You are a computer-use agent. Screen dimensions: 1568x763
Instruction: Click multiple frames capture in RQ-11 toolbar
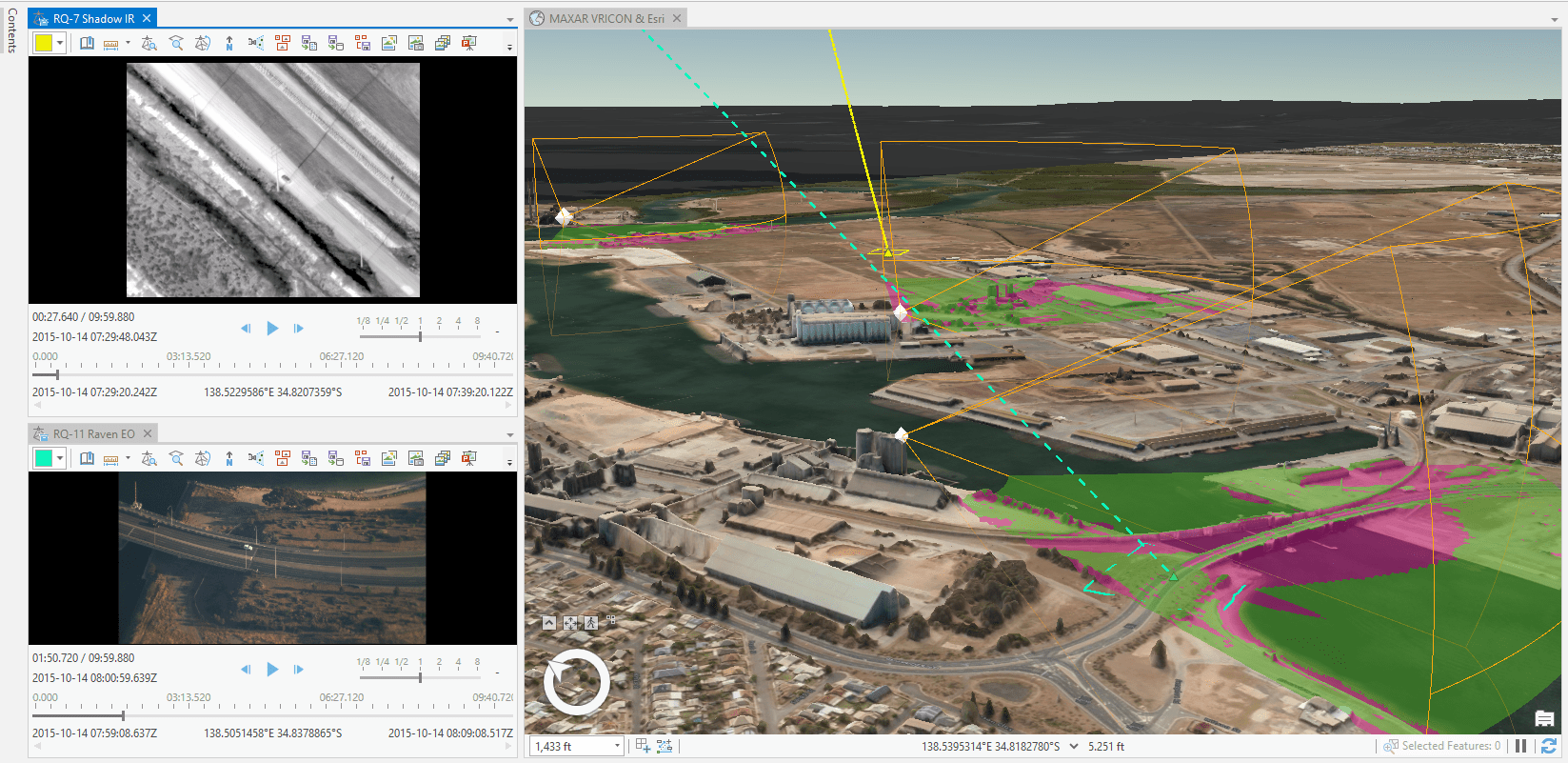tap(443, 458)
